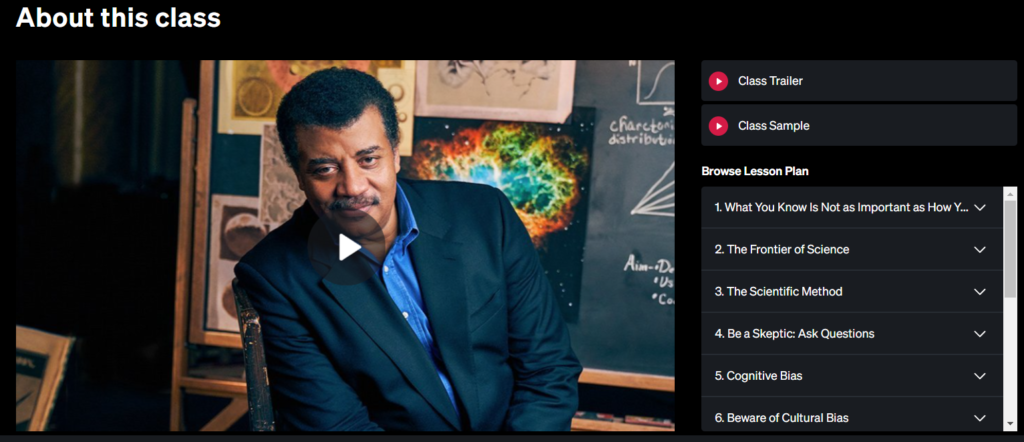Screen dimensions: 1024x442
Task: Select lesson 1 What You Know title
Action: pyautogui.click(x=842, y=207)
